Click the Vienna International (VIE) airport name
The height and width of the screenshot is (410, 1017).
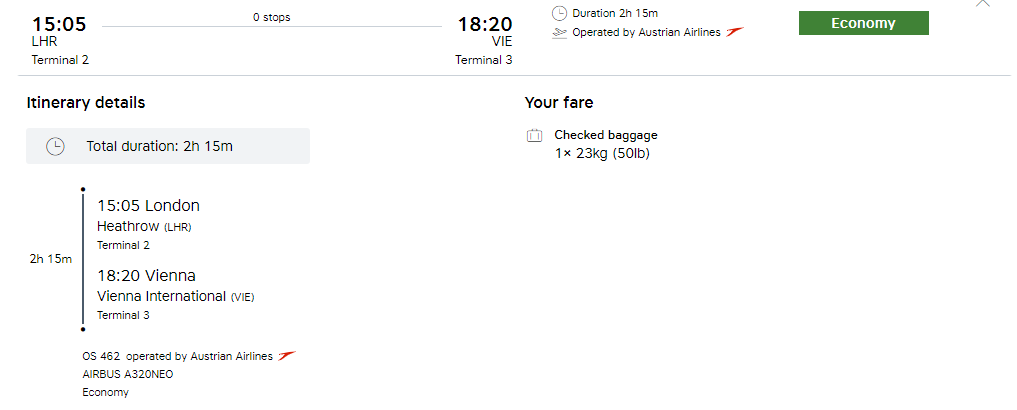coord(174,296)
